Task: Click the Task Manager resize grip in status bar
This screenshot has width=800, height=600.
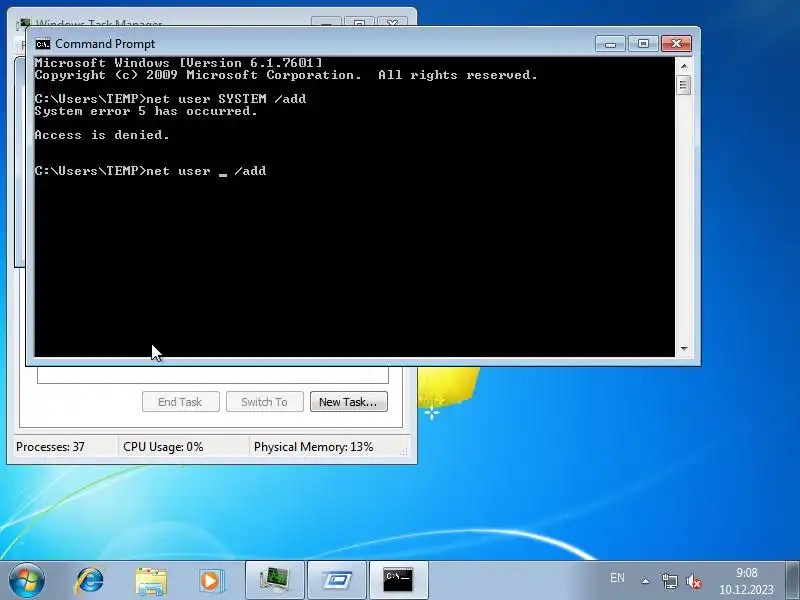Action: [403, 451]
